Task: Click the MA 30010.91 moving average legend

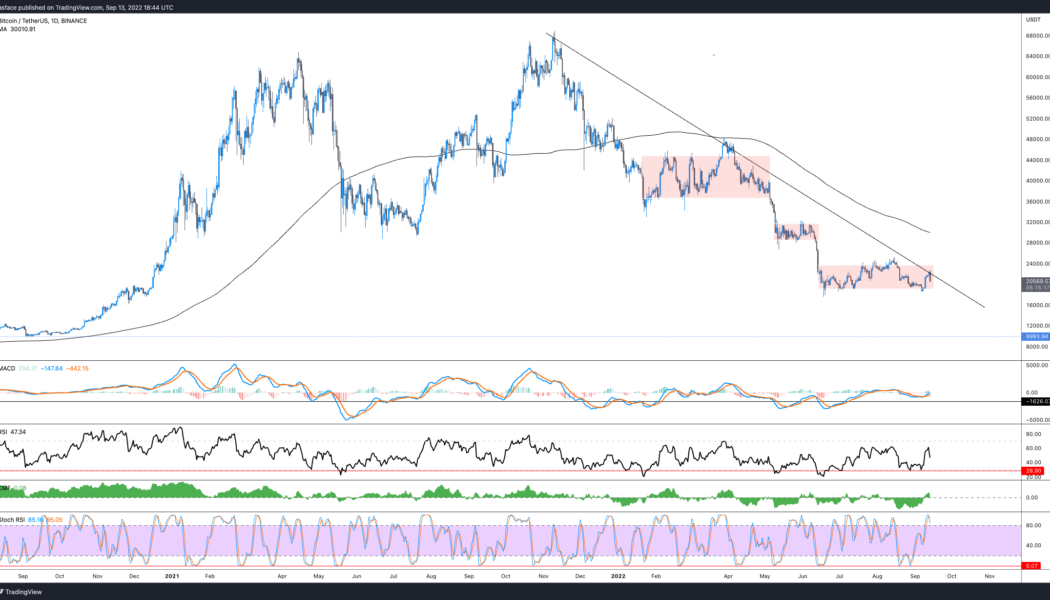Action: pos(20,29)
